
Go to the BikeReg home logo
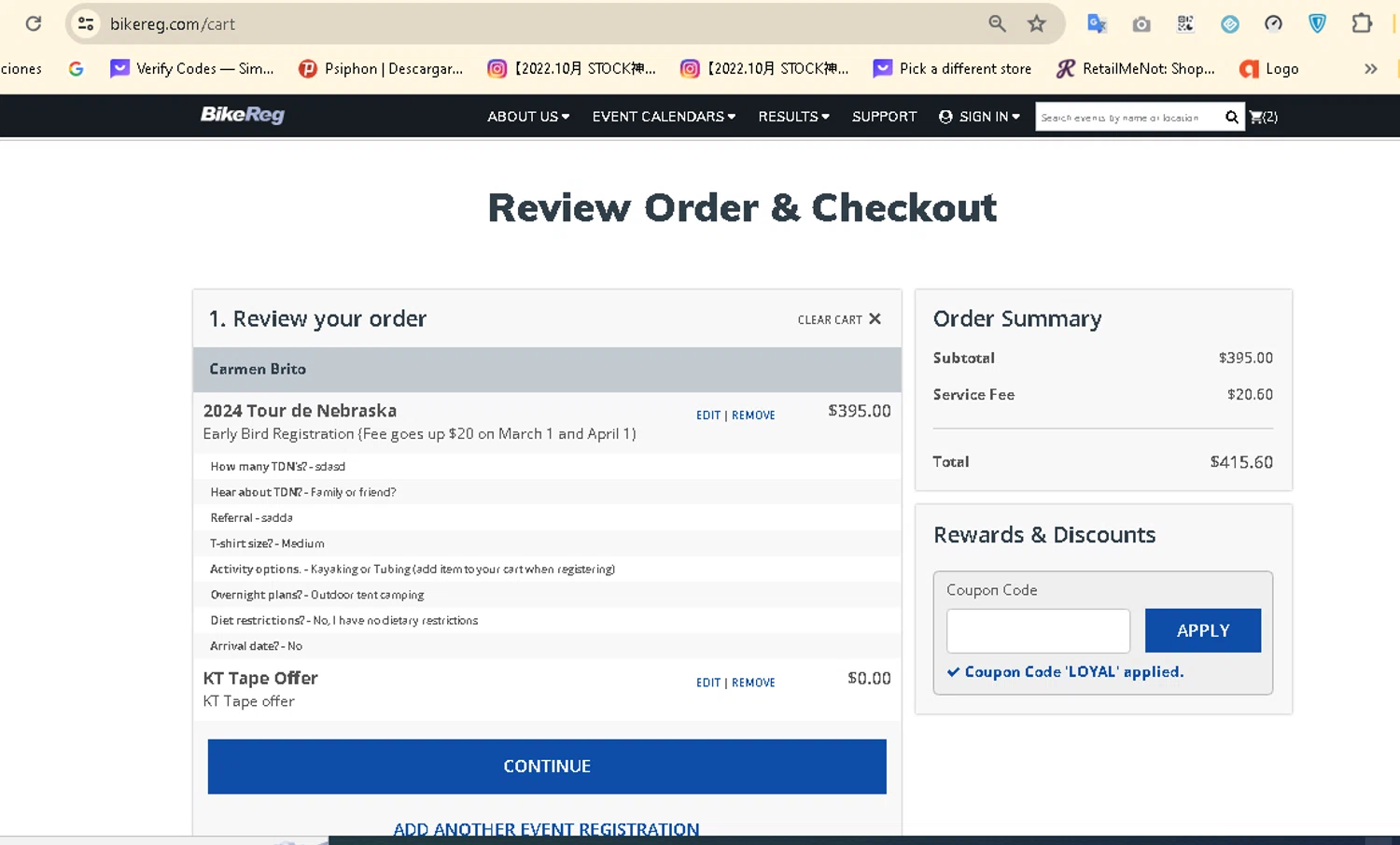click(x=243, y=115)
